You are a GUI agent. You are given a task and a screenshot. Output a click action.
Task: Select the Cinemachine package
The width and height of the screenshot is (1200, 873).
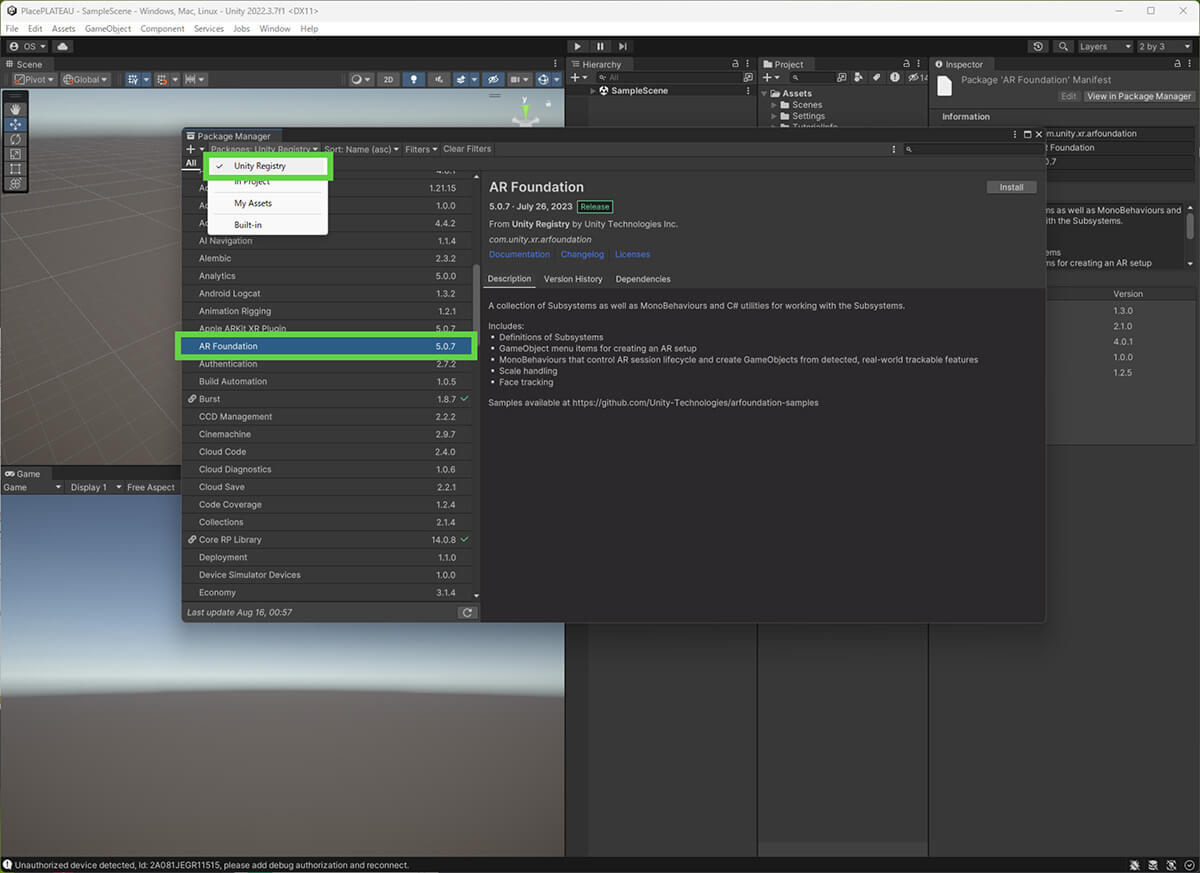click(x=327, y=434)
